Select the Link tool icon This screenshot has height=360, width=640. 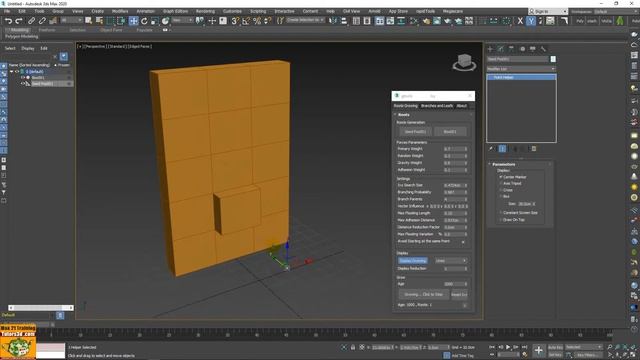[31, 21]
